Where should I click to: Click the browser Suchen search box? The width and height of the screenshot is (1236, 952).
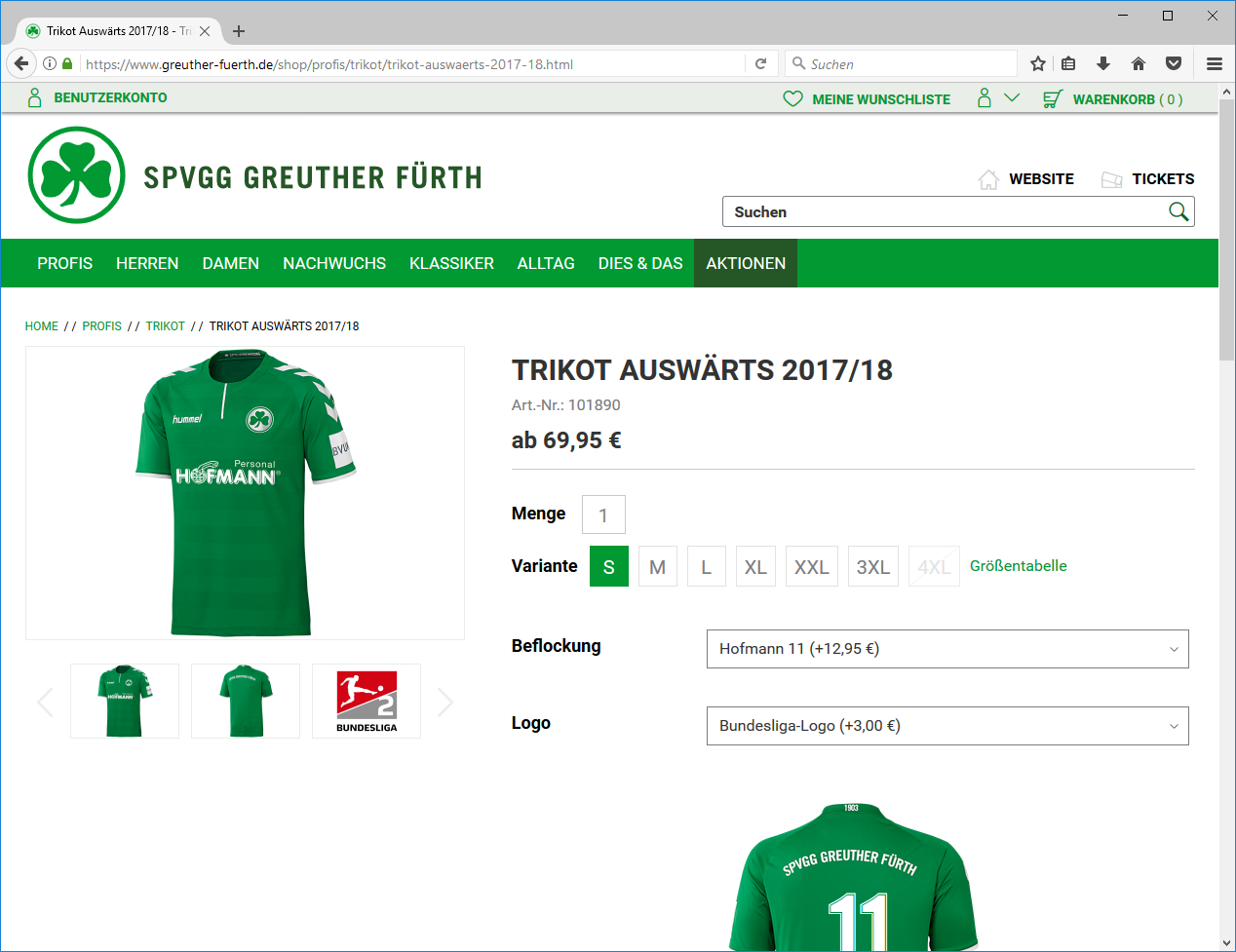[902, 64]
